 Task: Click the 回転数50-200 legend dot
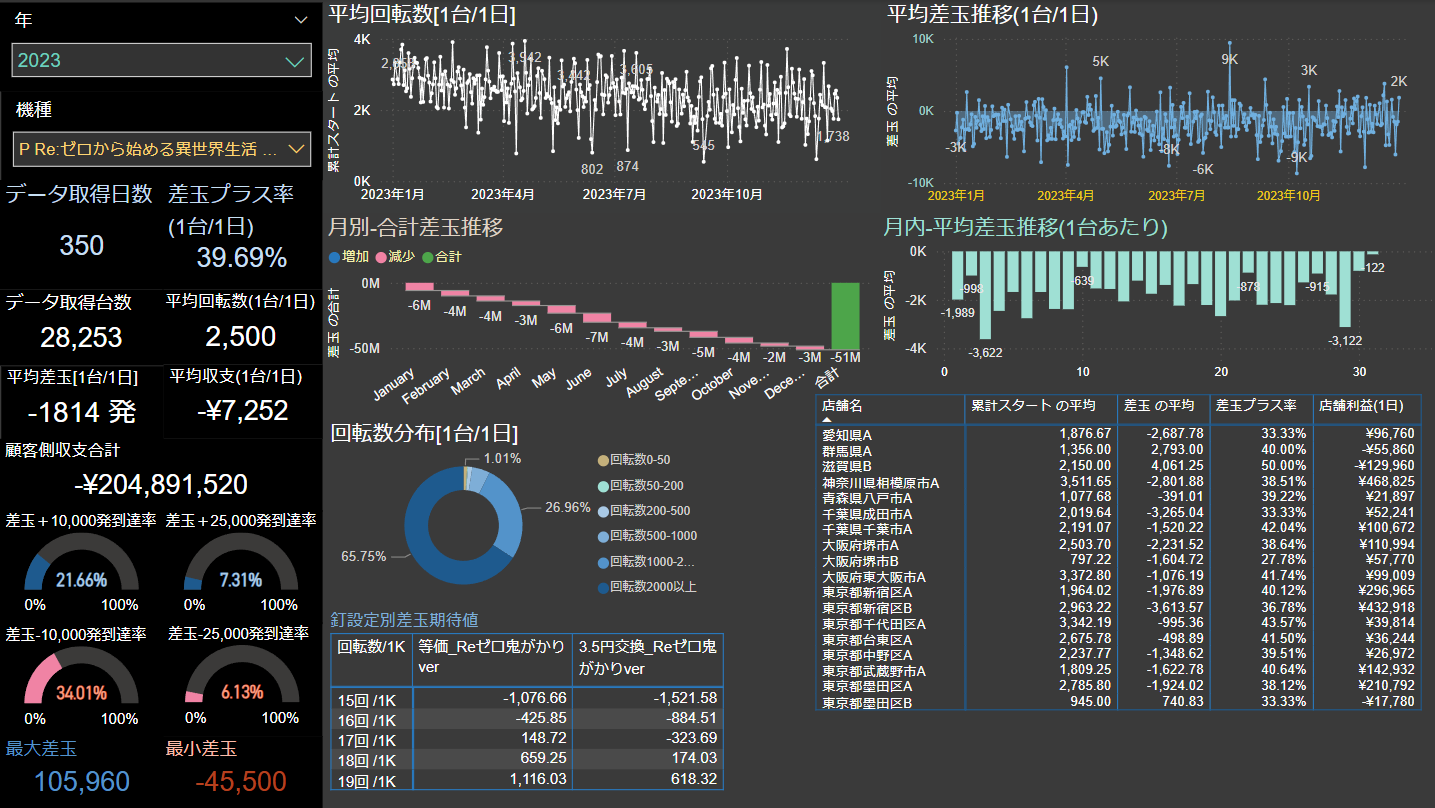coord(602,485)
